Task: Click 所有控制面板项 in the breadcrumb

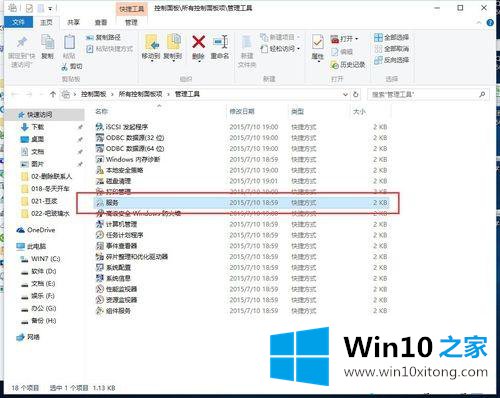Action: coord(140,94)
